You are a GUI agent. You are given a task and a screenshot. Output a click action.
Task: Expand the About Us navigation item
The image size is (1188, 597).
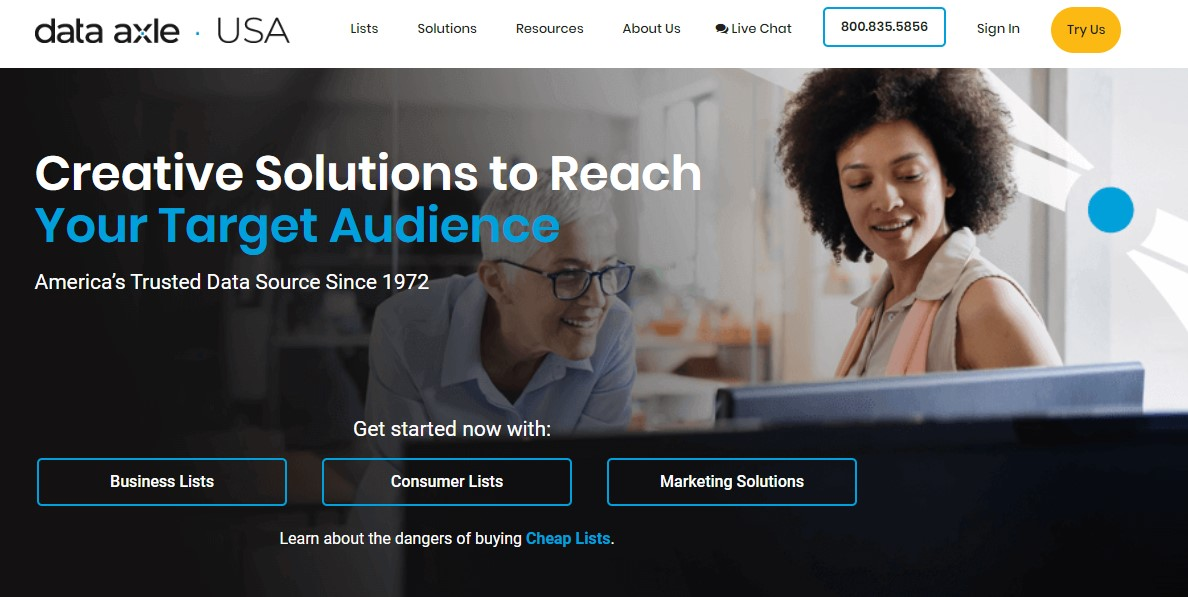click(x=652, y=29)
